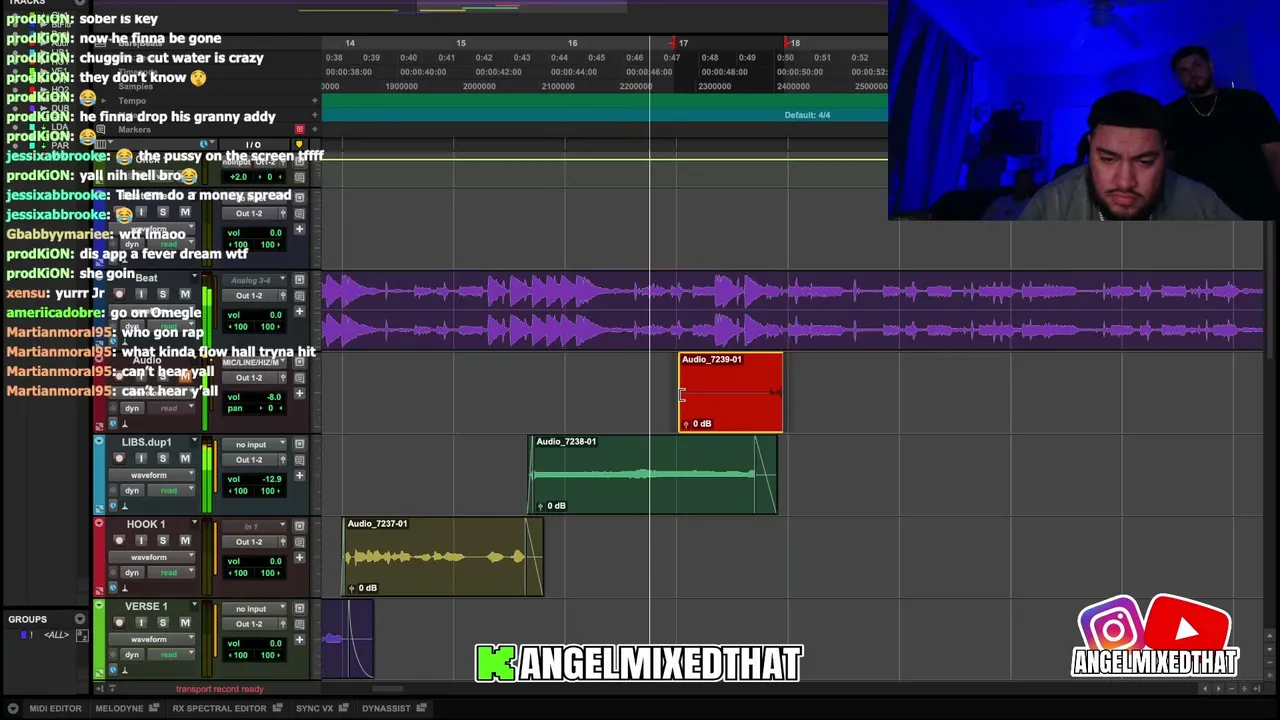Solo the HOOK 1 track
Screen dimensions: 1280x720
pos(163,540)
